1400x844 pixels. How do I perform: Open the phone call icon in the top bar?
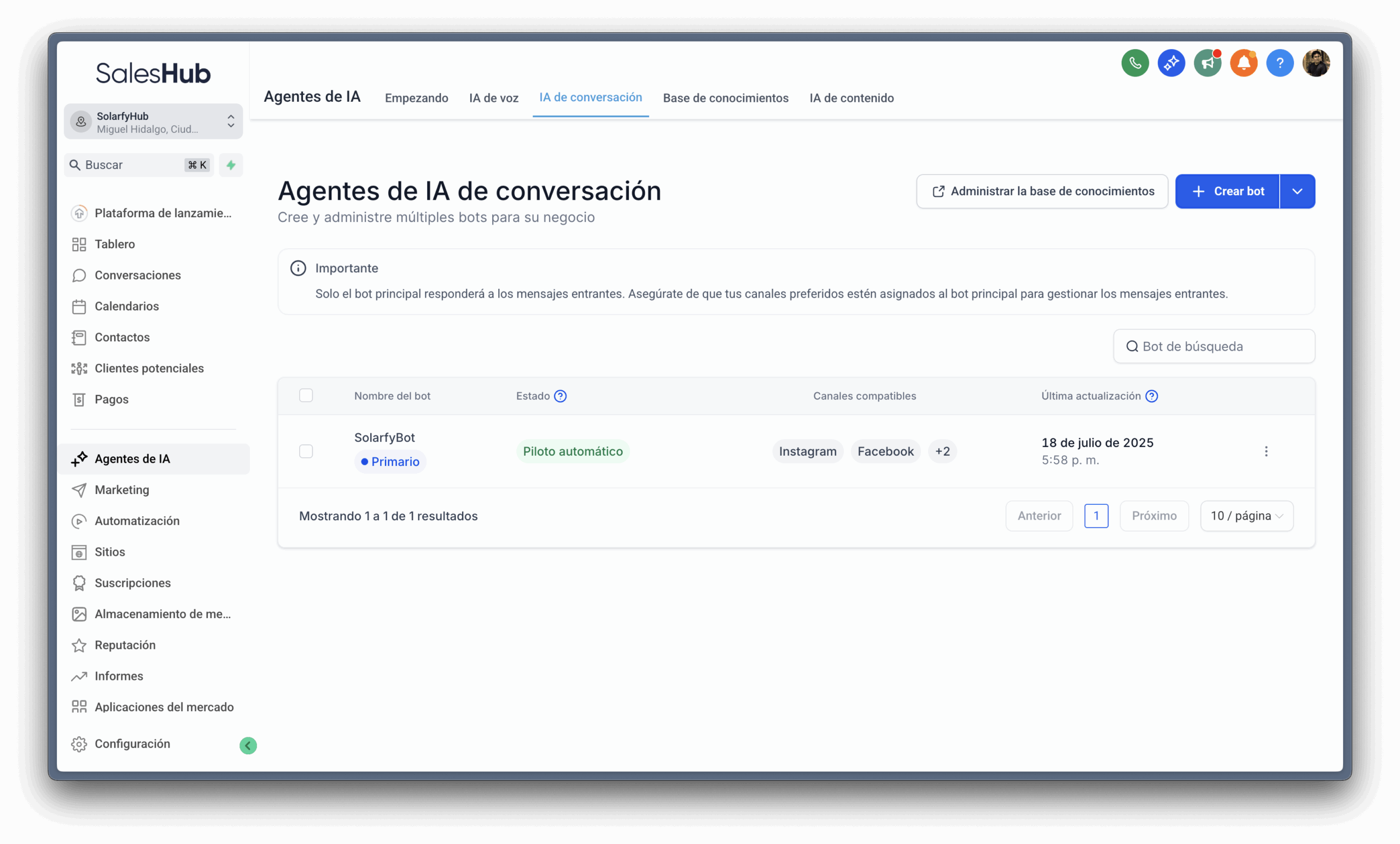tap(1135, 62)
